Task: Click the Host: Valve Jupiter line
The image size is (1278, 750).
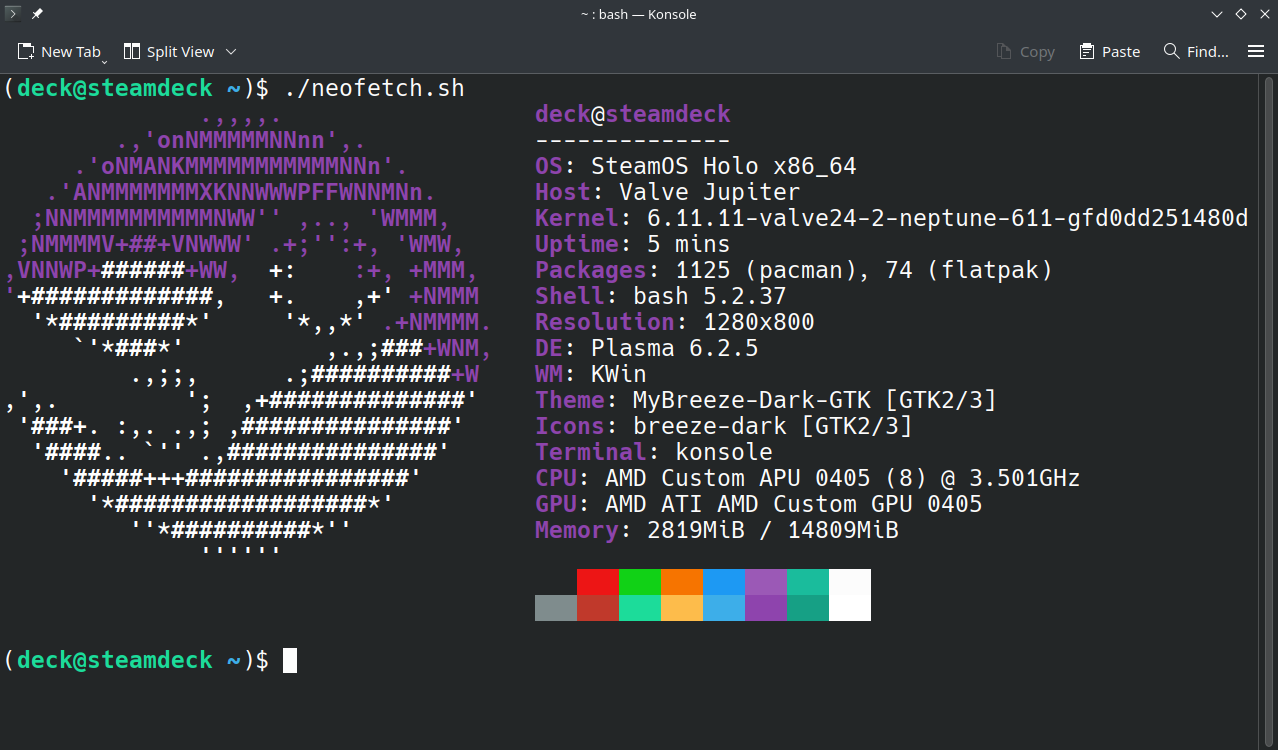Action: pyautogui.click(x=668, y=192)
